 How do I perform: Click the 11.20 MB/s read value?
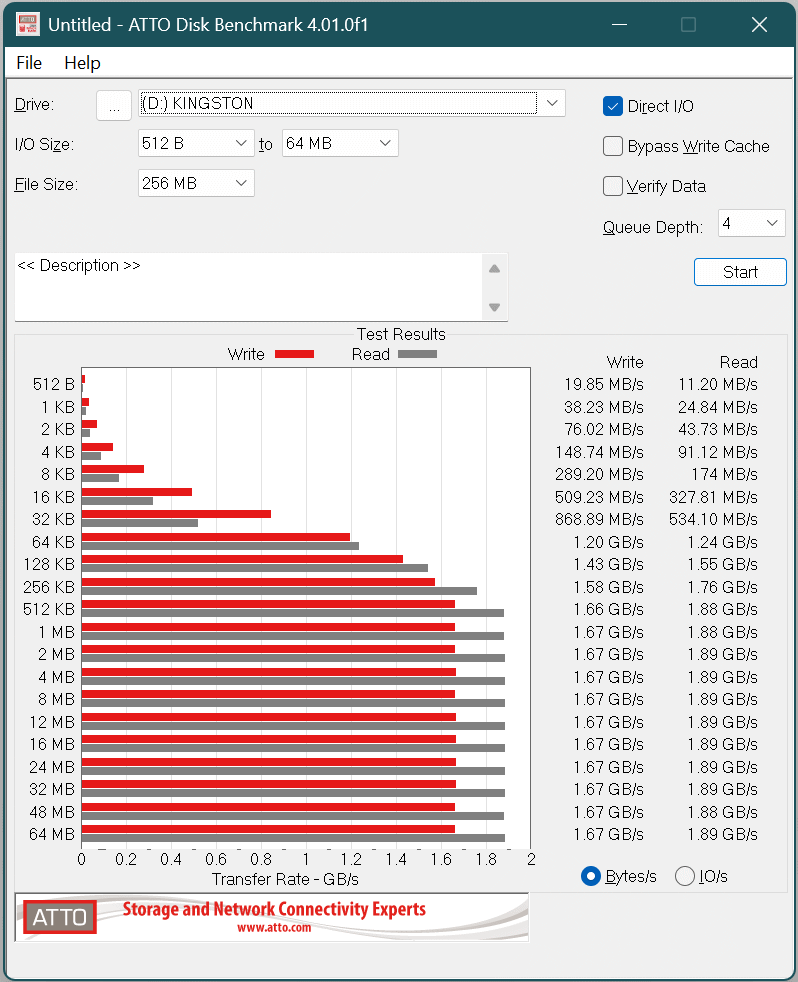coord(718,385)
